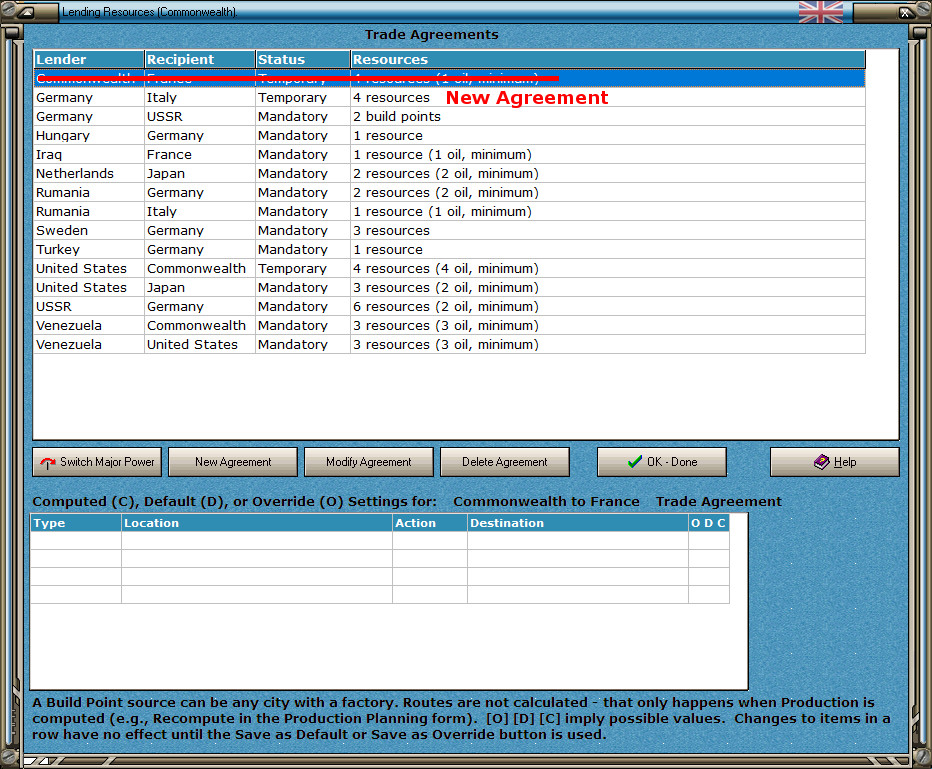Select the Turkey to Germany agreement row

tap(449, 250)
